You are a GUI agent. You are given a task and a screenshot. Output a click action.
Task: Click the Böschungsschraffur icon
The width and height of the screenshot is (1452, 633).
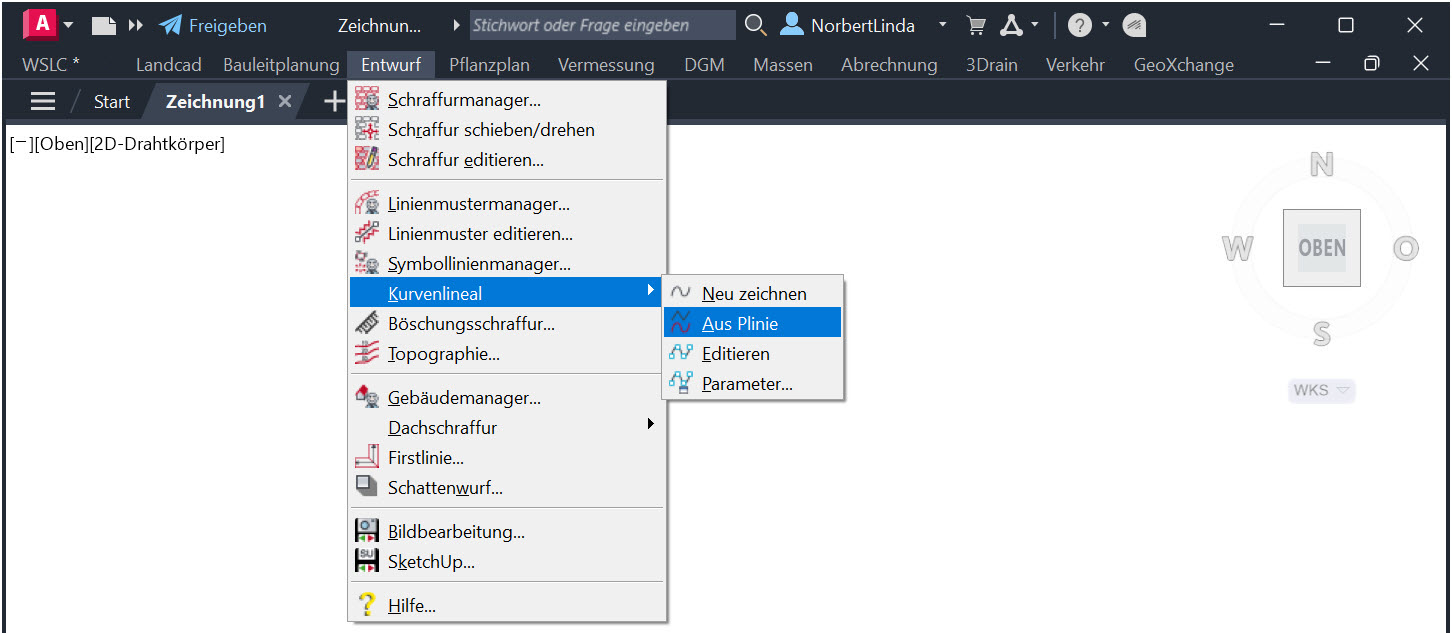point(367,324)
